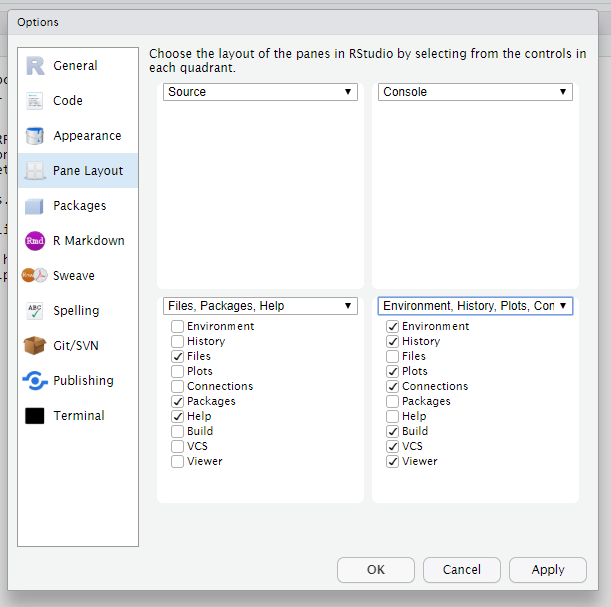
Task: Open the Console pane dropdown
Action: click(x=475, y=92)
